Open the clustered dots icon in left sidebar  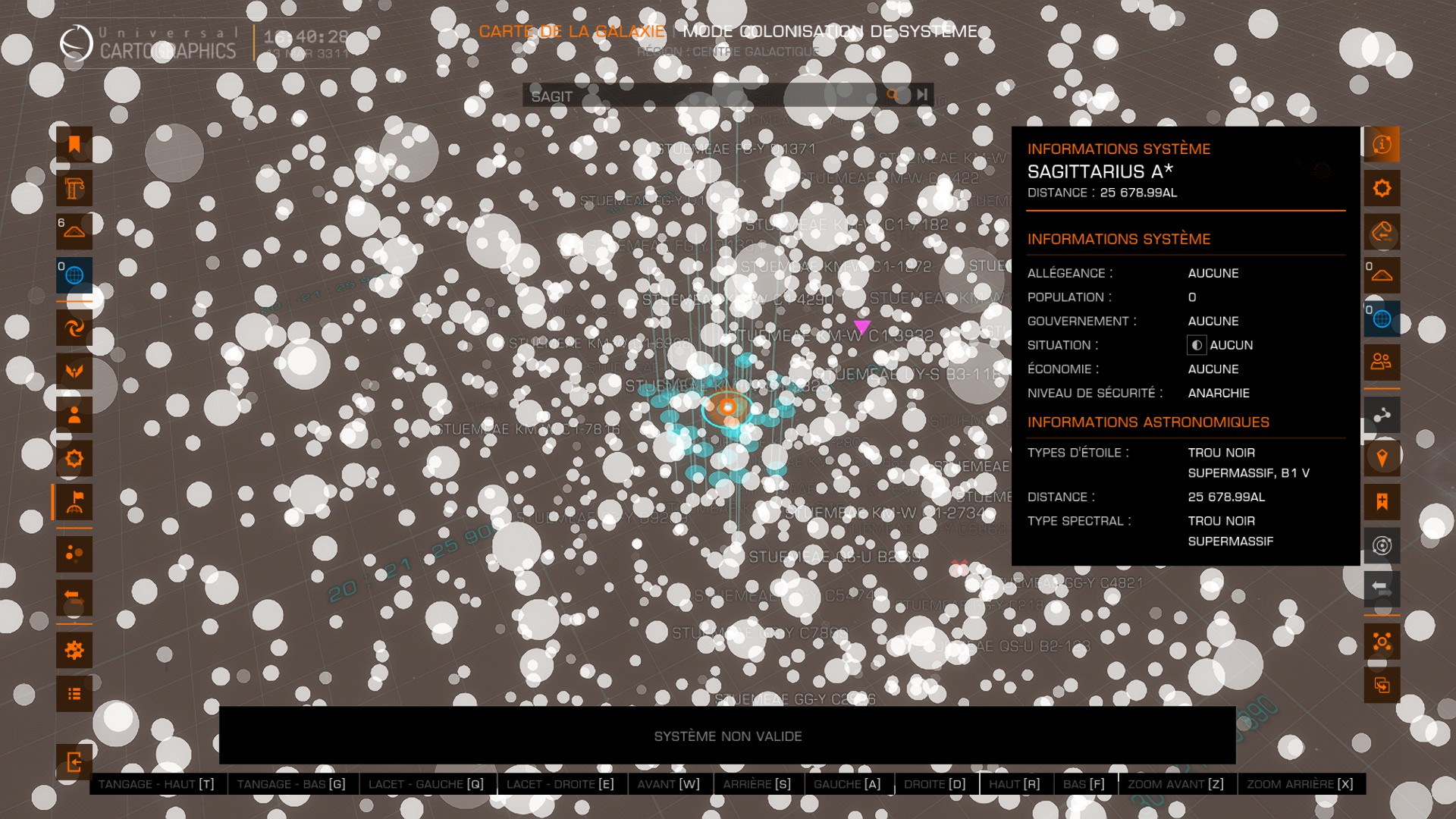(x=74, y=554)
